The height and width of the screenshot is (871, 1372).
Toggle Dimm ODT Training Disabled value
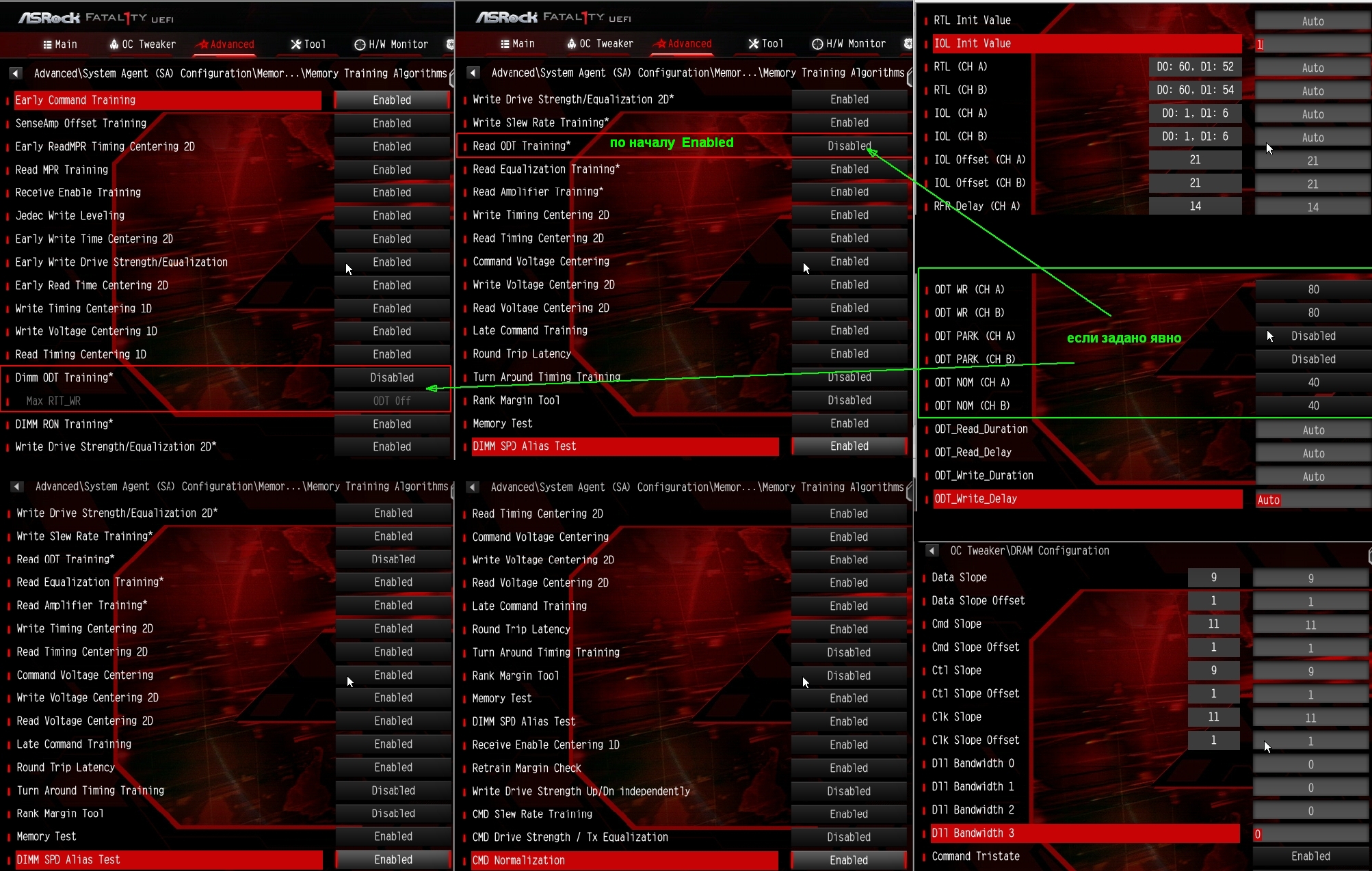tap(392, 378)
